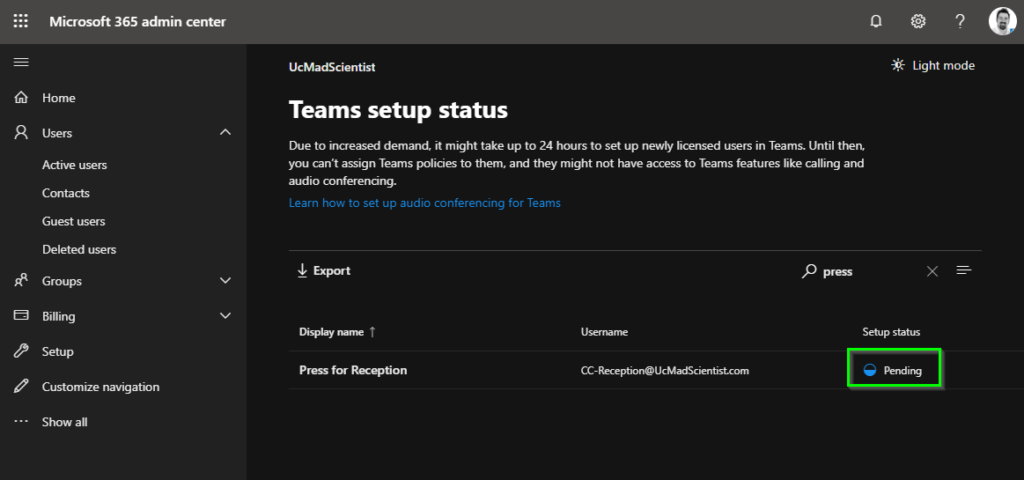Open Guest users
The width and height of the screenshot is (1024, 480).
tap(74, 221)
